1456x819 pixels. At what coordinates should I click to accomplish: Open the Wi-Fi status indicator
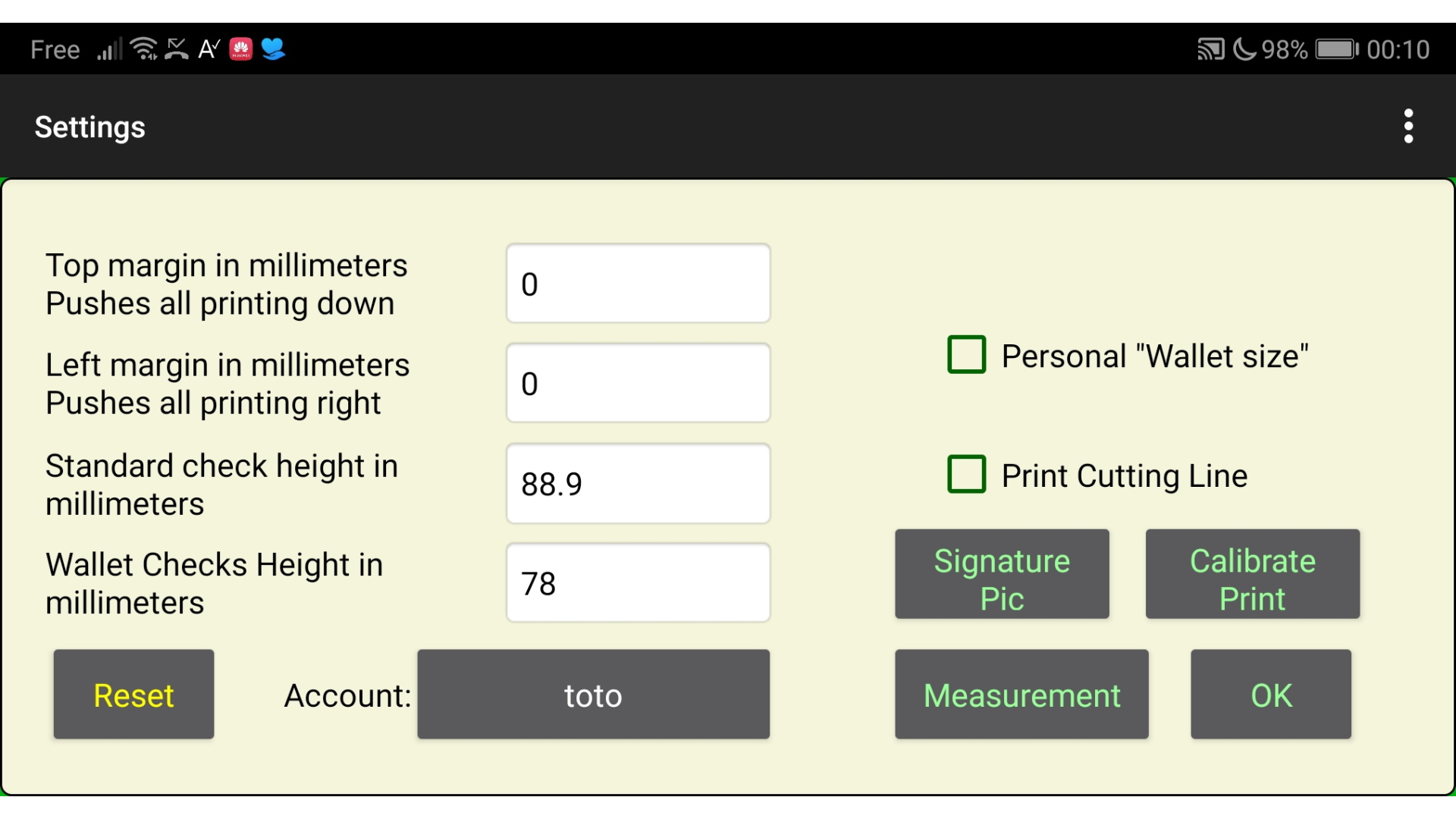[144, 48]
